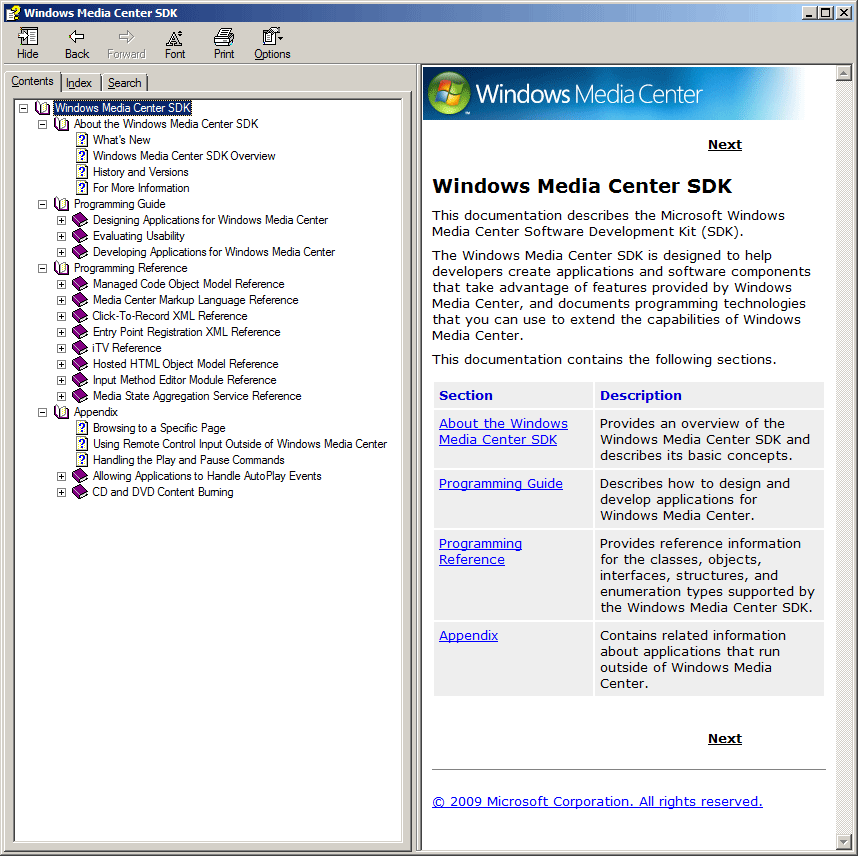Click the root book icon beside Windows Media Center SDK
This screenshot has width=858, height=856.
tap(43, 108)
